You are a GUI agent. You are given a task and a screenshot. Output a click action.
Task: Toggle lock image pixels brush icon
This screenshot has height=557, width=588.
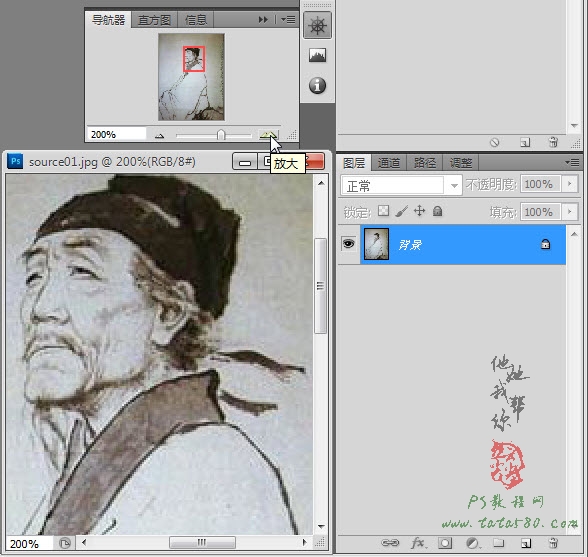click(x=401, y=211)
